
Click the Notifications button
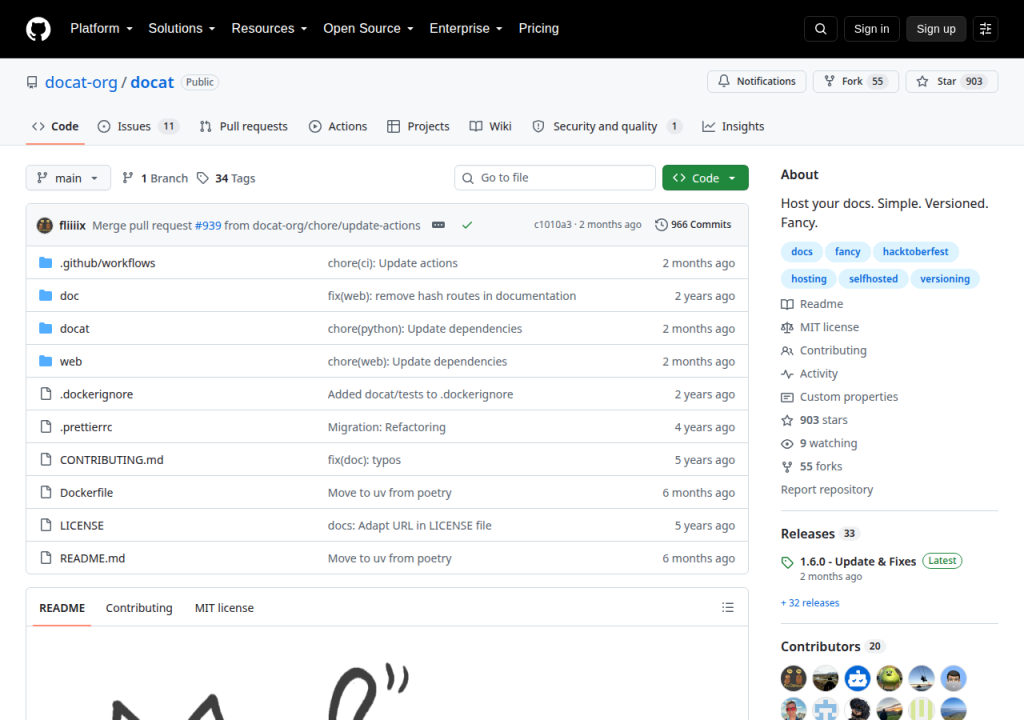point(757,82)
